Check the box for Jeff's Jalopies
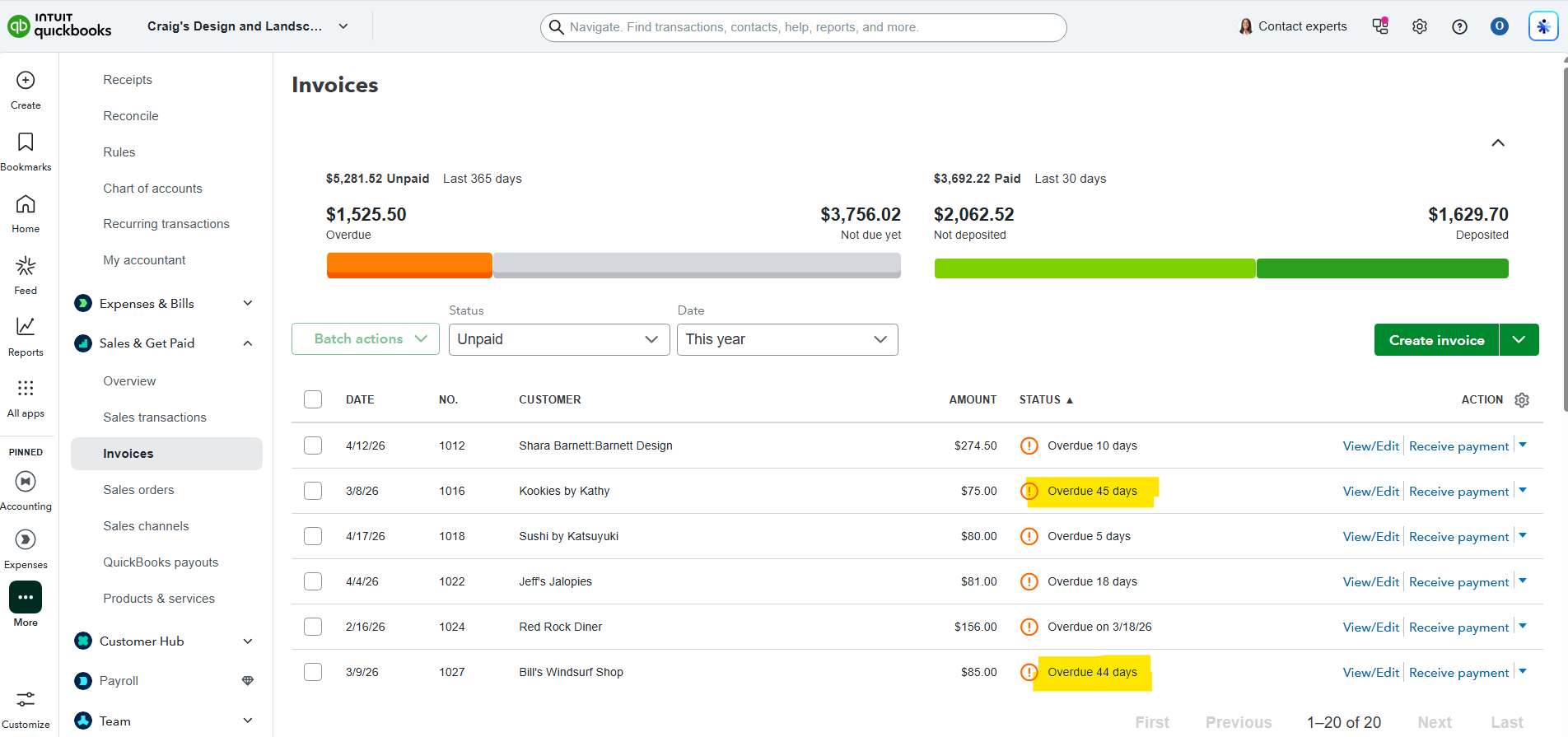The width and height of the screenshot is (1568, 737). [313, 581]
